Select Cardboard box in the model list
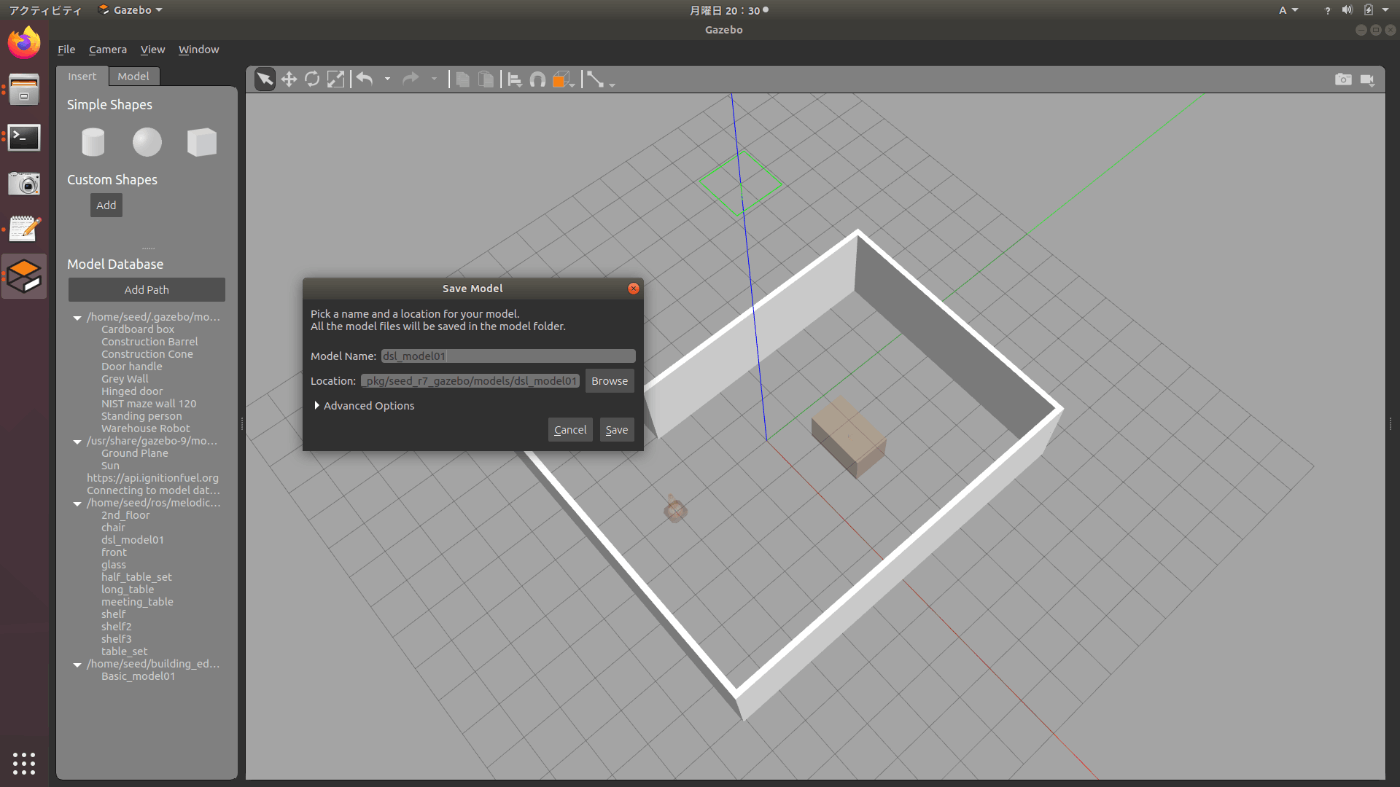Screen dimensions: 1400x787 coord(138,329)
